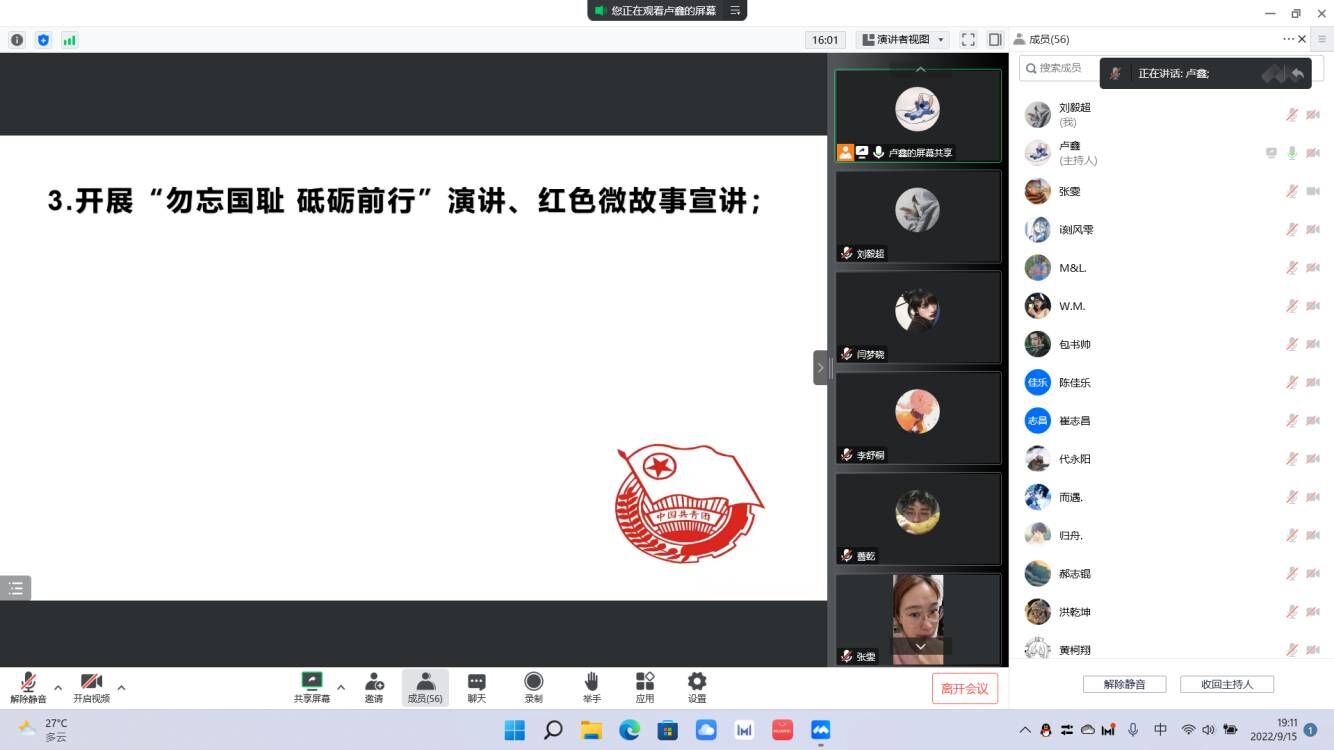The width and height of the screenshot is (1334, 750).
Task: Open the 邀请 invite icon
Action: click(x=374, y=682)
